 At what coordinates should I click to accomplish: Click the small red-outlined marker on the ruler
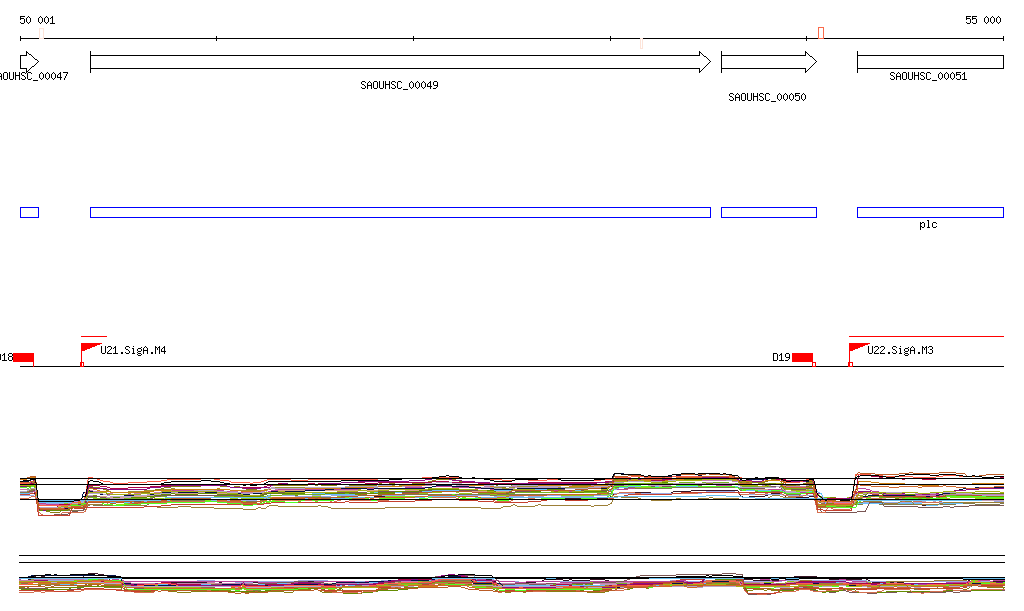[820, 33]
